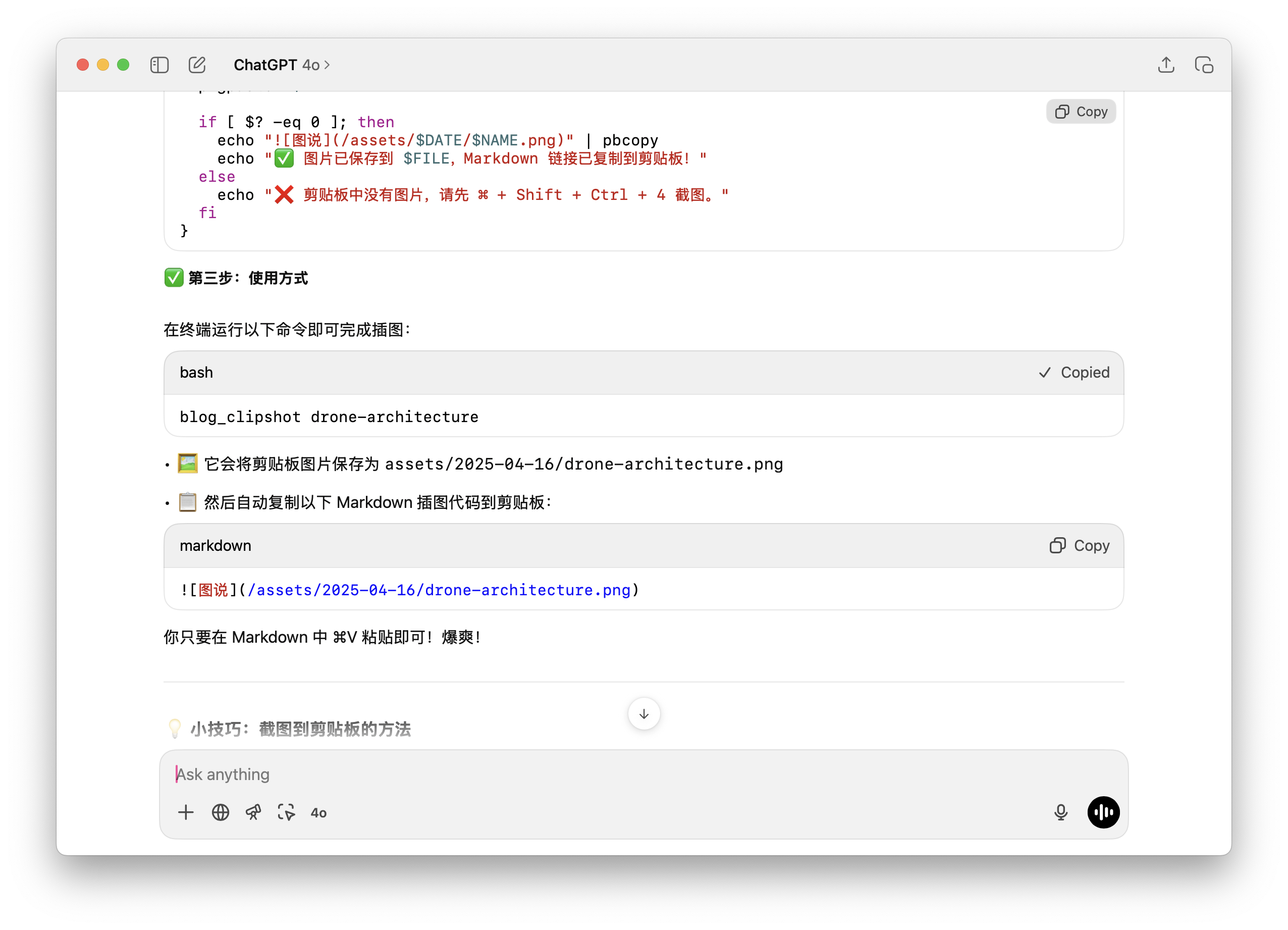Click the telescope deep research icon
Image resolution: width=1288 pixels, height=930 pixels.
click(253, 812)
